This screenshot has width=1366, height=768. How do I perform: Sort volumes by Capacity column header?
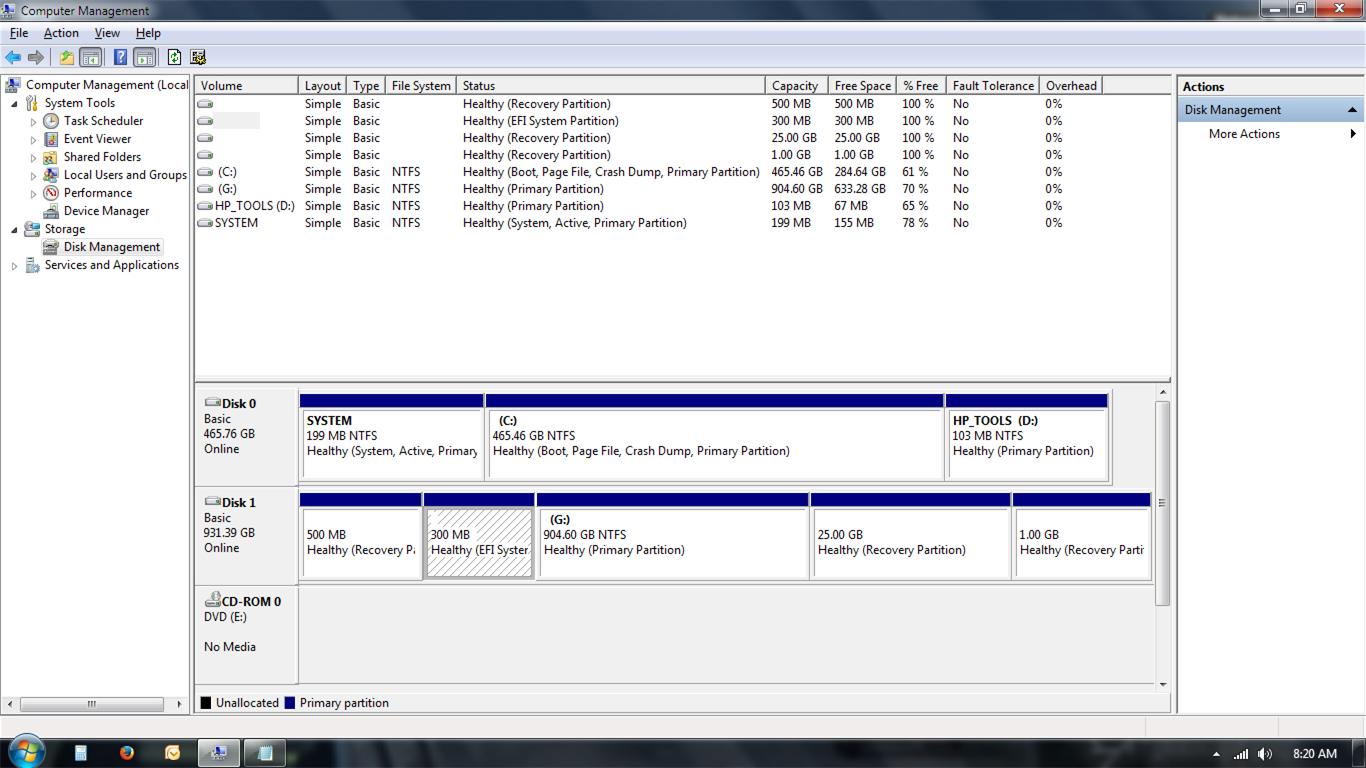click(x=795, y=86)
